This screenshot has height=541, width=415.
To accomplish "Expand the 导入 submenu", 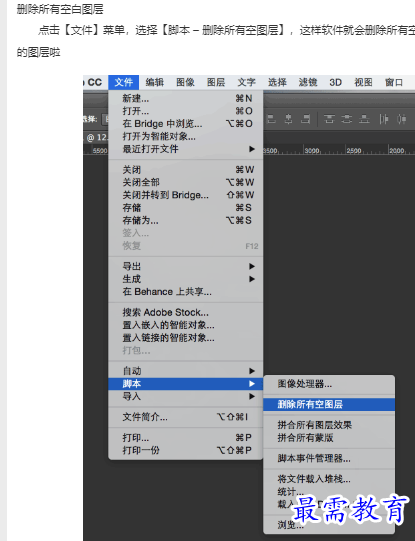I will point(186,396).
